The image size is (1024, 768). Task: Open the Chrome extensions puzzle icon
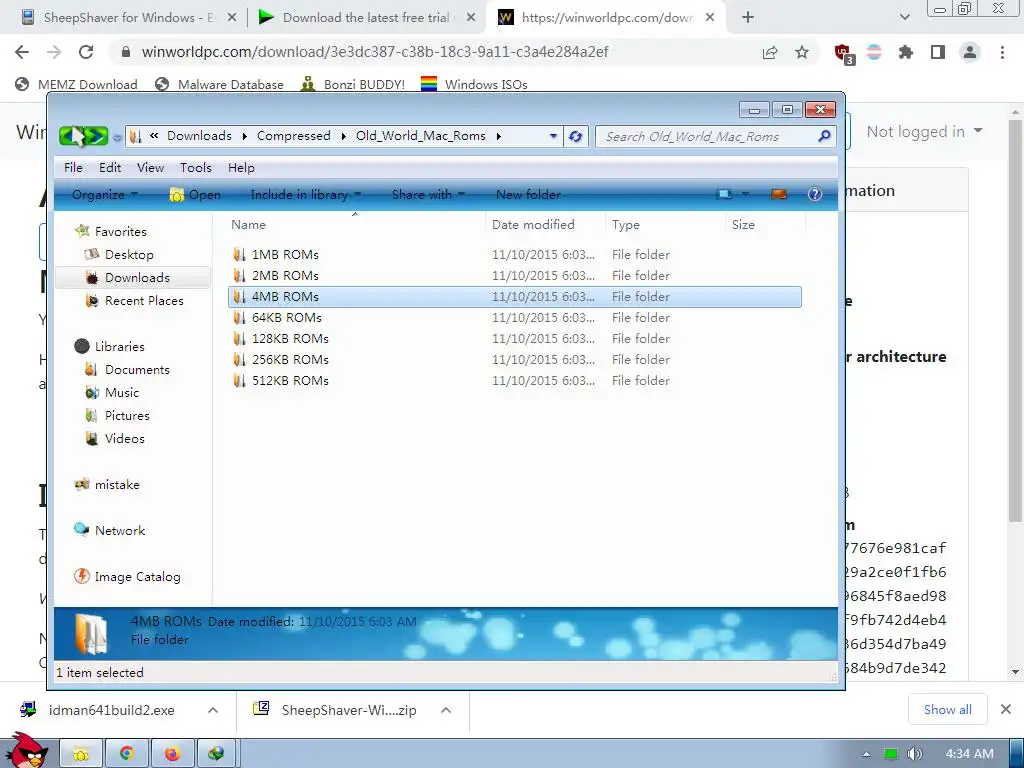pyautogui.click(x=905, y=52)
